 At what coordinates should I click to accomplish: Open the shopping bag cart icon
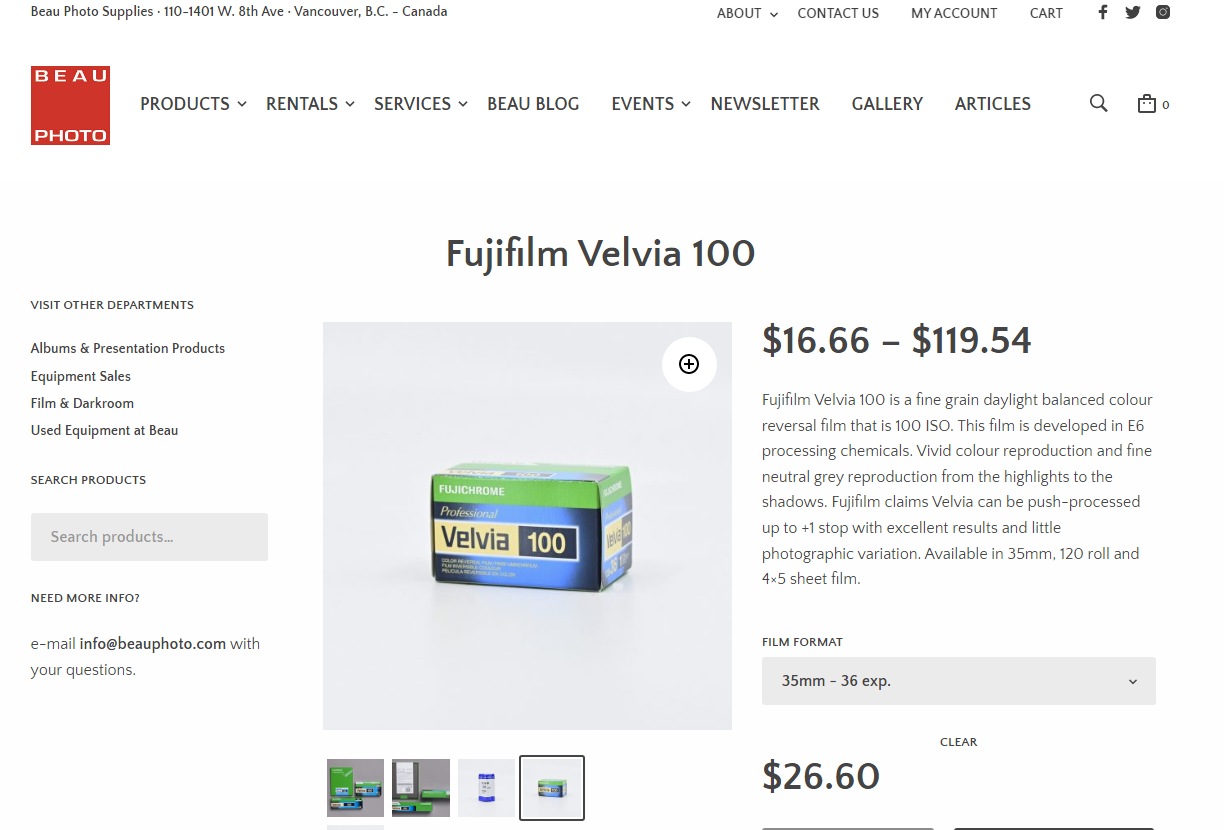tap(1147, 103)
